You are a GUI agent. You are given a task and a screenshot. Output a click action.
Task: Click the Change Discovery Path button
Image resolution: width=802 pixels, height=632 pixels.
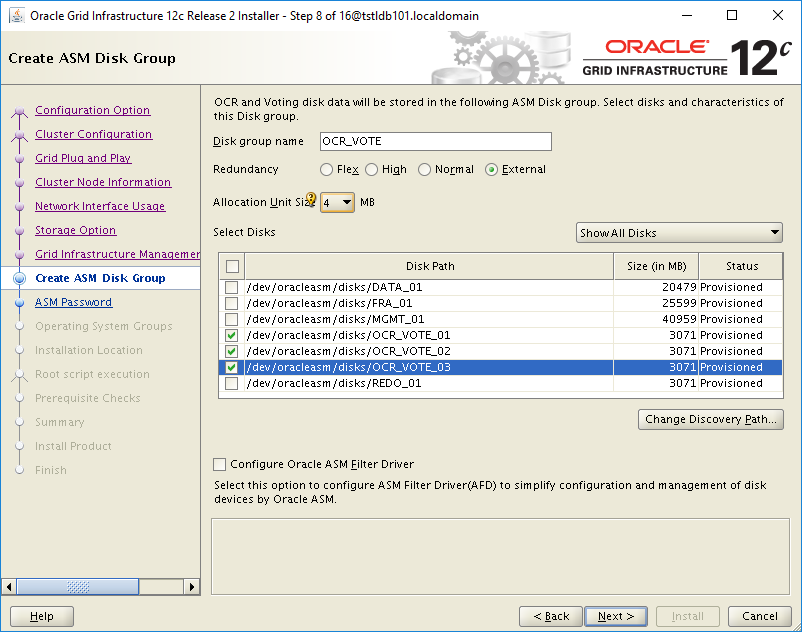[711, 419]
